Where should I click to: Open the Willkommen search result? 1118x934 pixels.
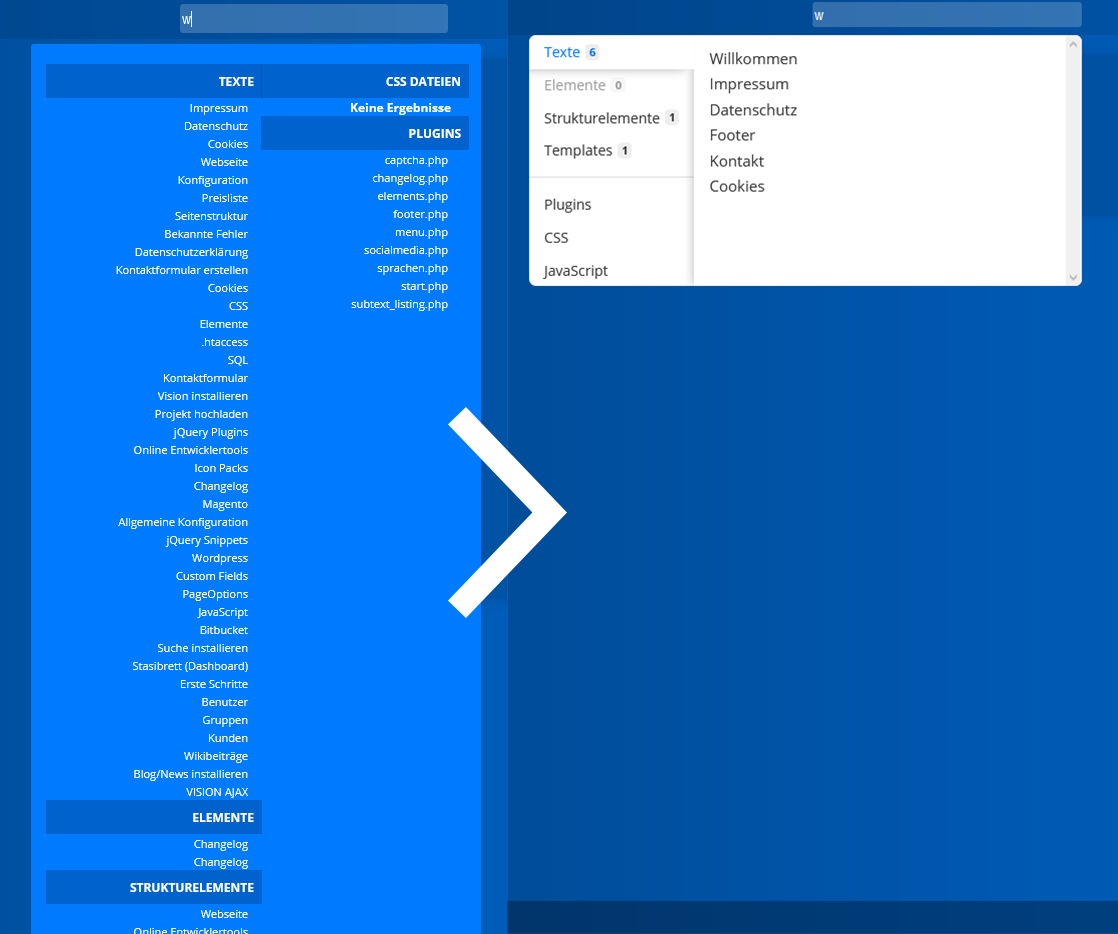(753, 59)
